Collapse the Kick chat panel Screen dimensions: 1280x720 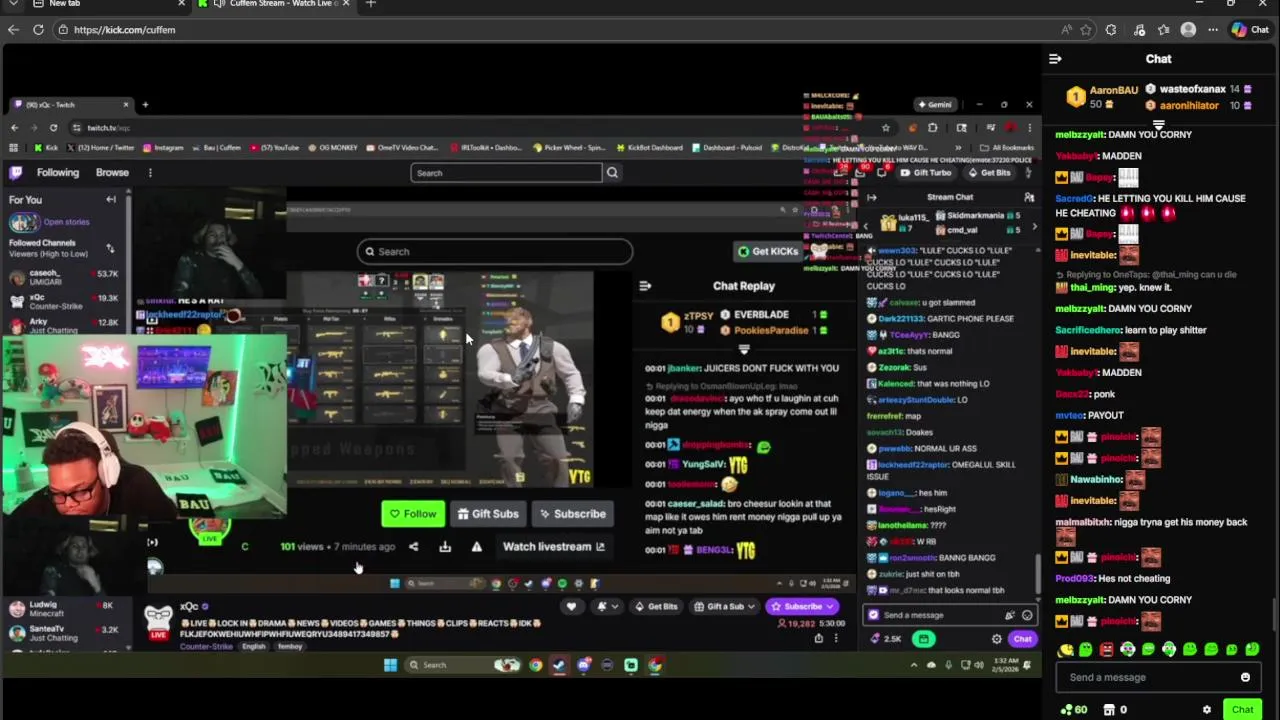coord(1055,59)
